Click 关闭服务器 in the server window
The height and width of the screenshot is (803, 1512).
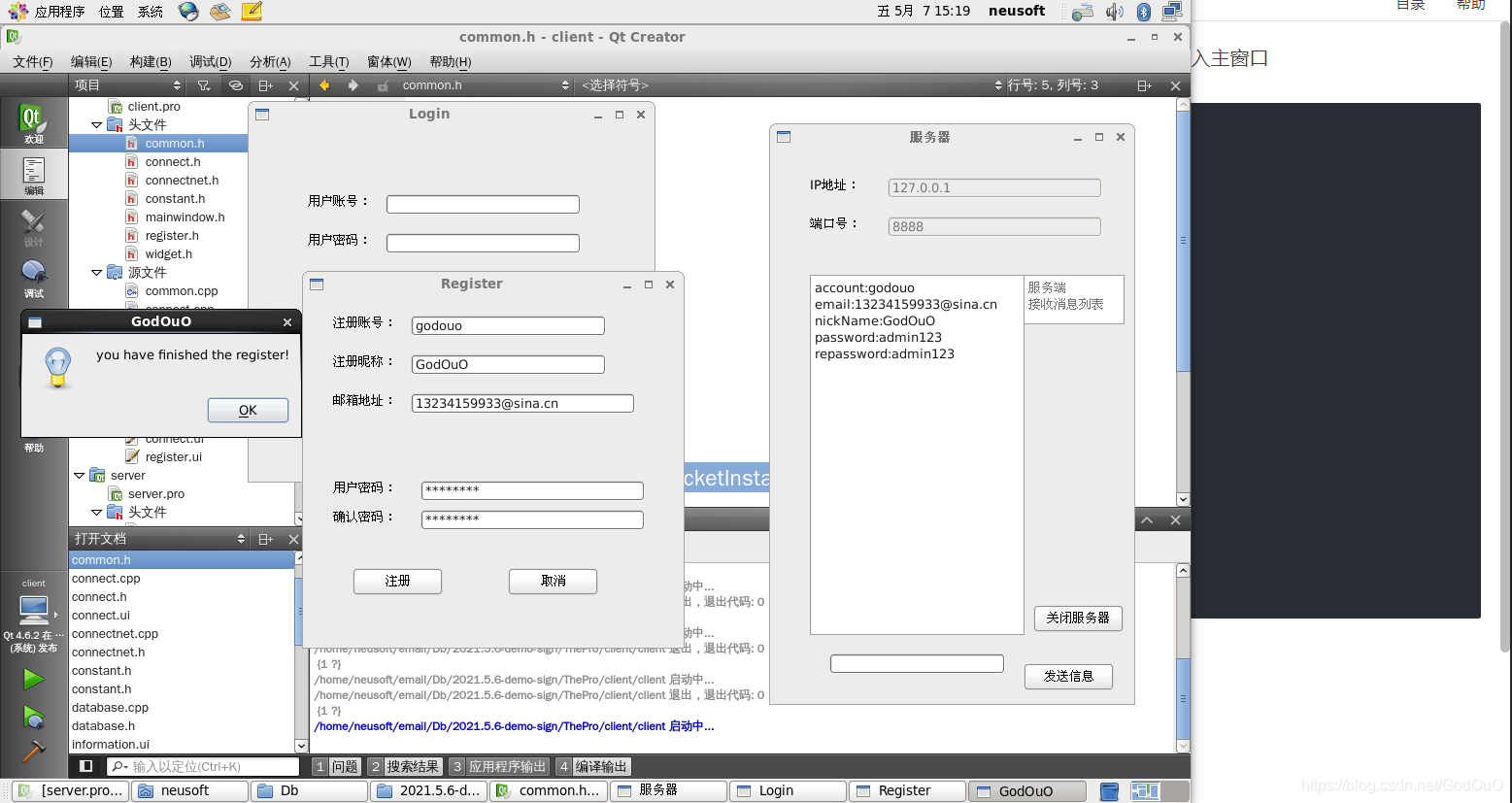click(x=1078, y=618)
